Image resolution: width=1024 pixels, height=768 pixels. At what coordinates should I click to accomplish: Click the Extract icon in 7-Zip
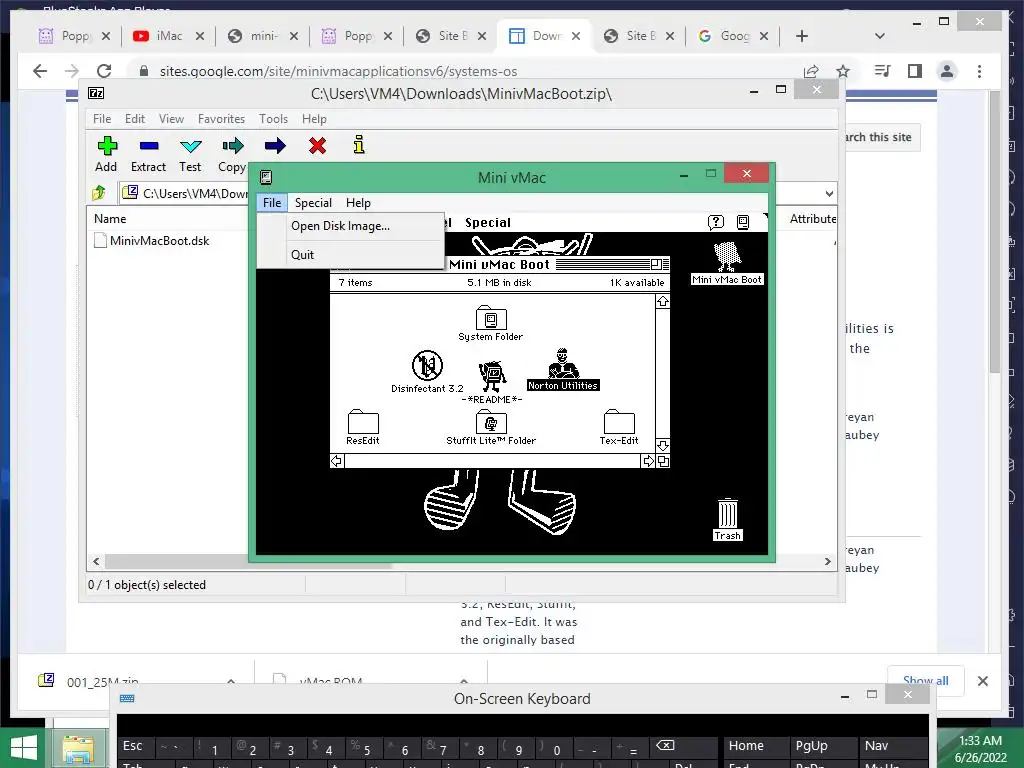(148, 154)
